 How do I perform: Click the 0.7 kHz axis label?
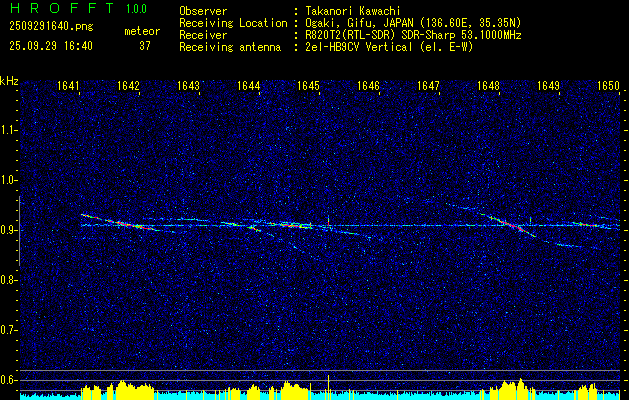pyautogui.click(x=9, y=330)
